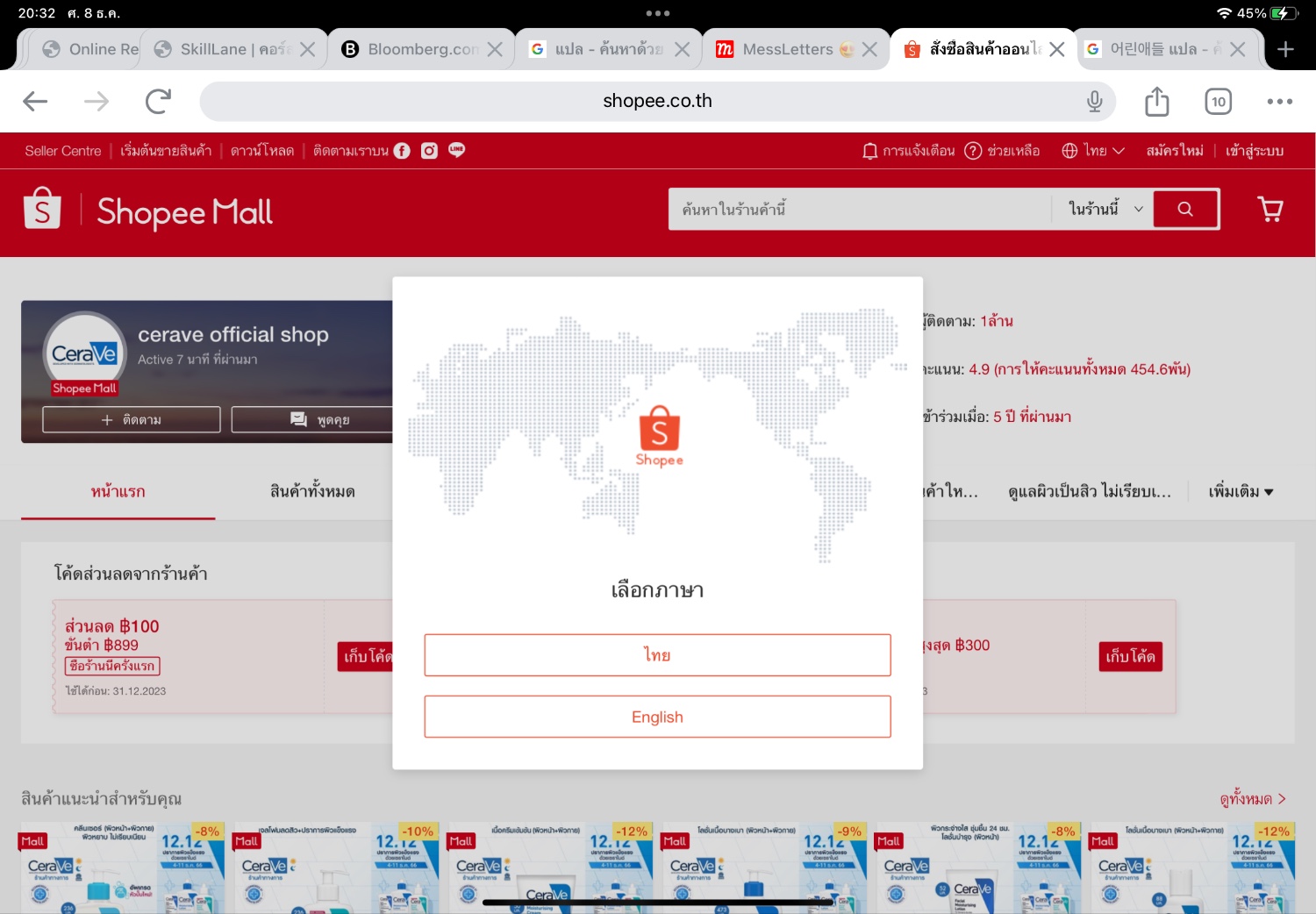The height and width of the screenshot is (914, 1316).
Task: Click the Shopee Mall header text
Action: click(x=184, y=211)
